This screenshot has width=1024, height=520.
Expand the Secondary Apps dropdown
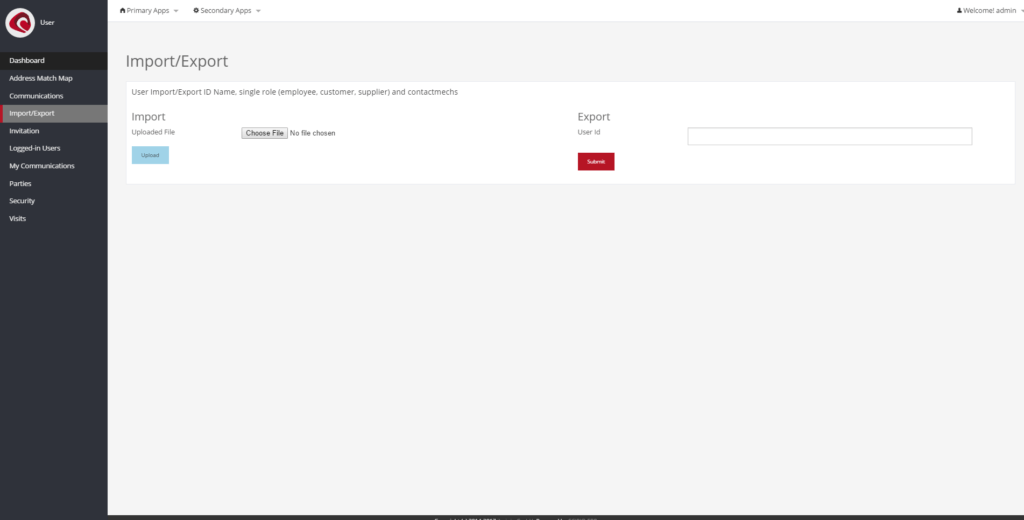click(x=227, y=10)
